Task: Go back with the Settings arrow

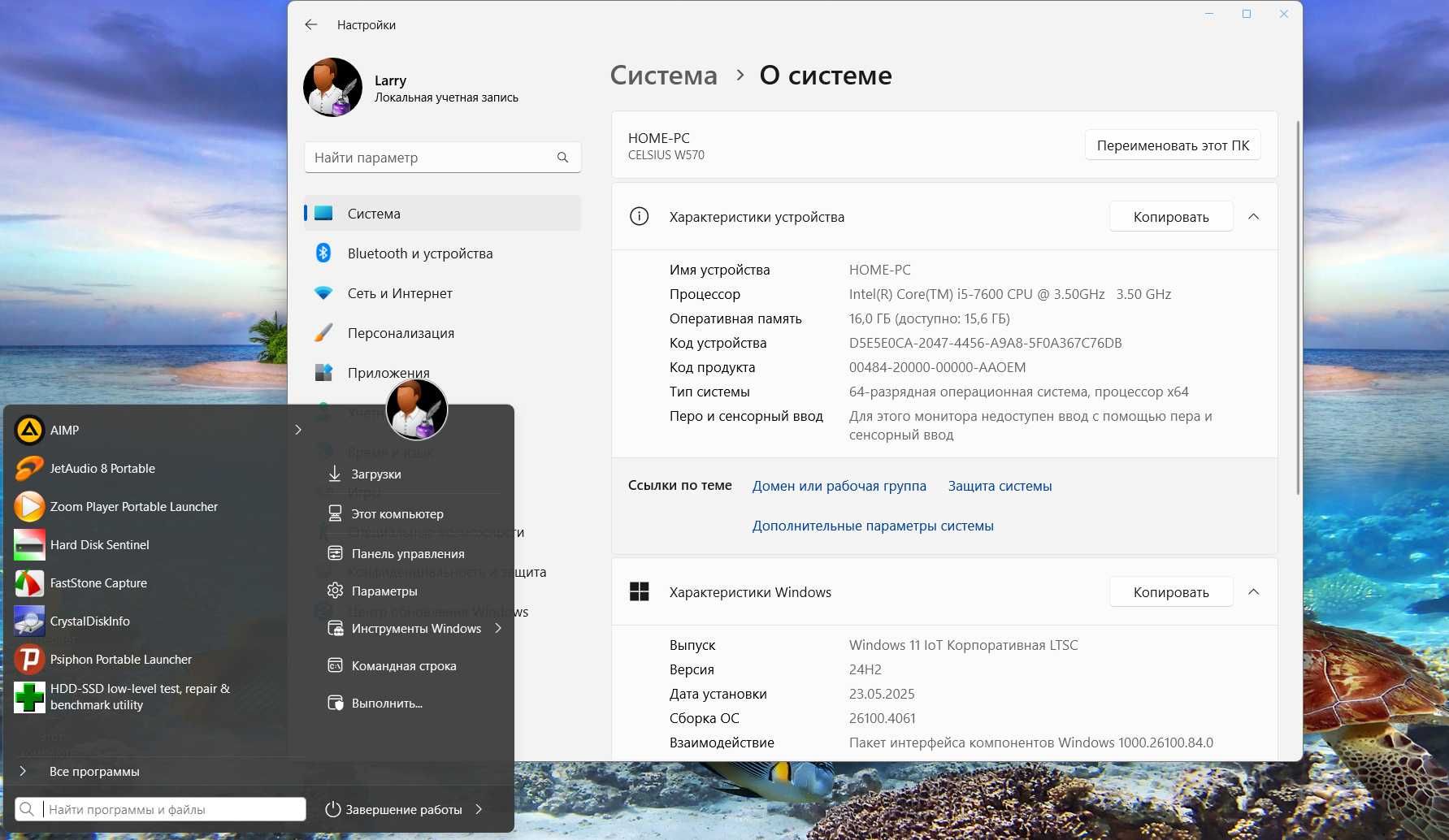Action: click(311, 25)
